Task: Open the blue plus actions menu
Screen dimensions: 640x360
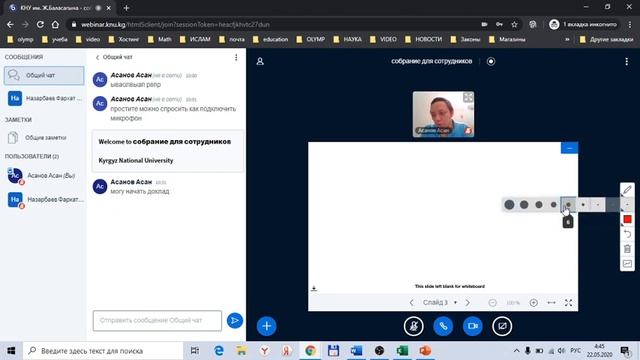Action: pyautogui.click(x=267, y=326)
